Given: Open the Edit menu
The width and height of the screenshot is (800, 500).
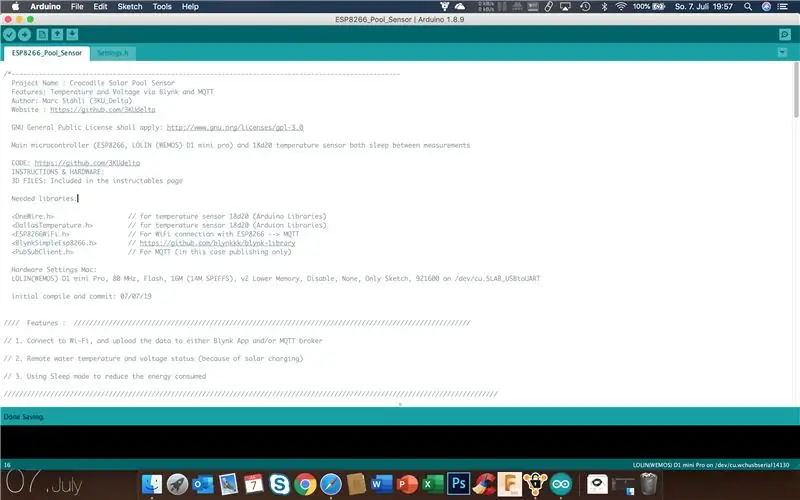Looking at the screenshot, I should click(100, 7).
